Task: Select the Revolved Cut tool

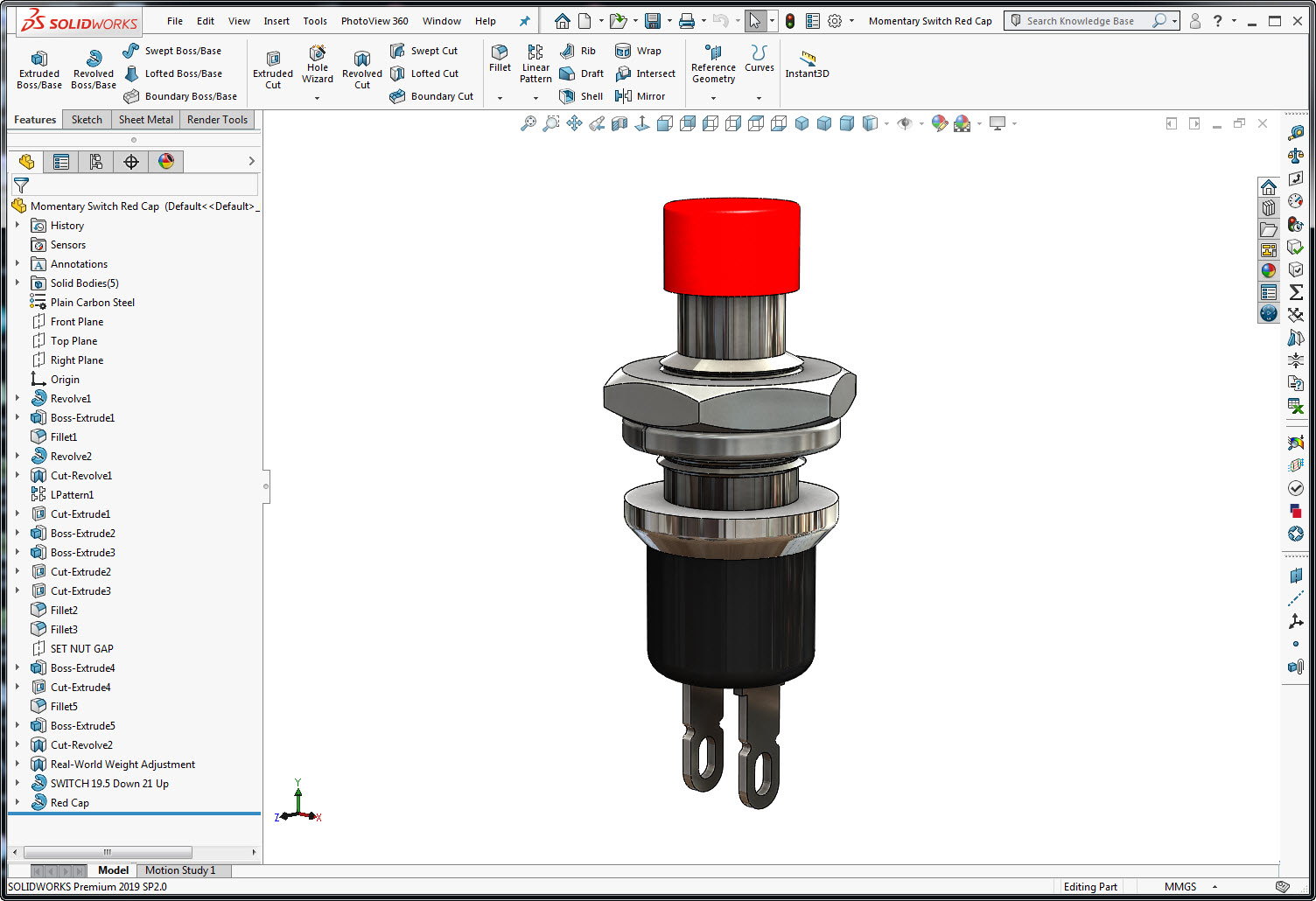Action: pyautogui.click(x=362, y=69)
